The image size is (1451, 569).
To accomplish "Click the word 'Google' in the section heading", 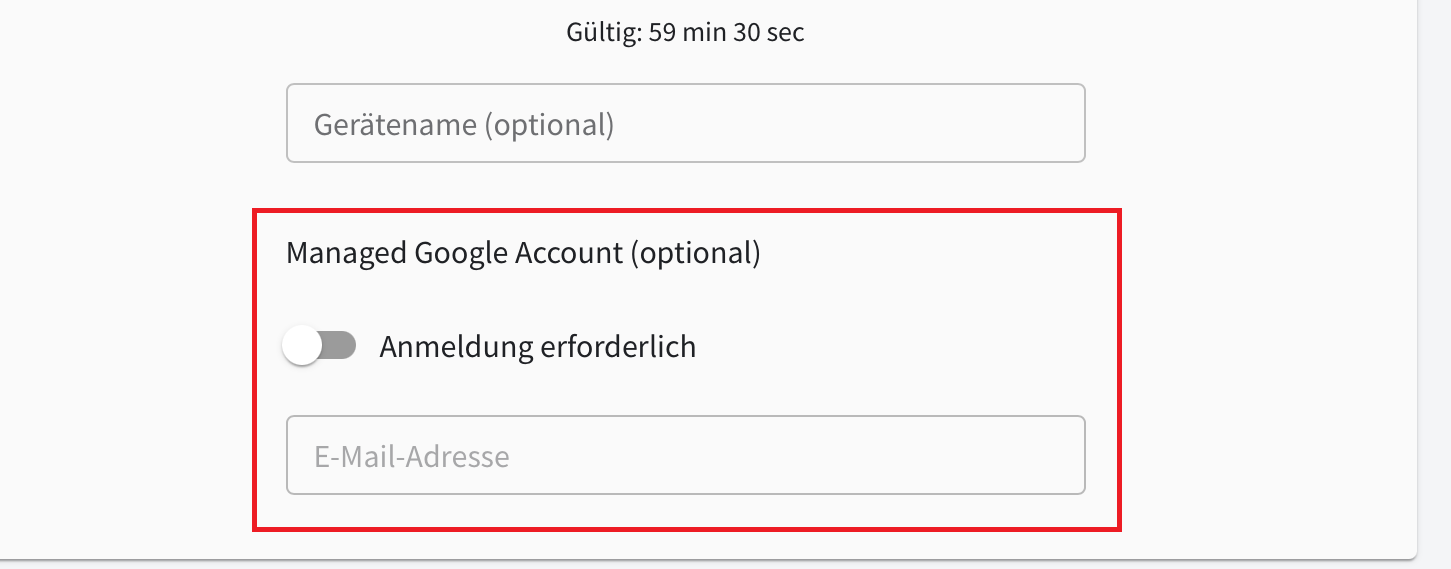I will pos(461,254).
